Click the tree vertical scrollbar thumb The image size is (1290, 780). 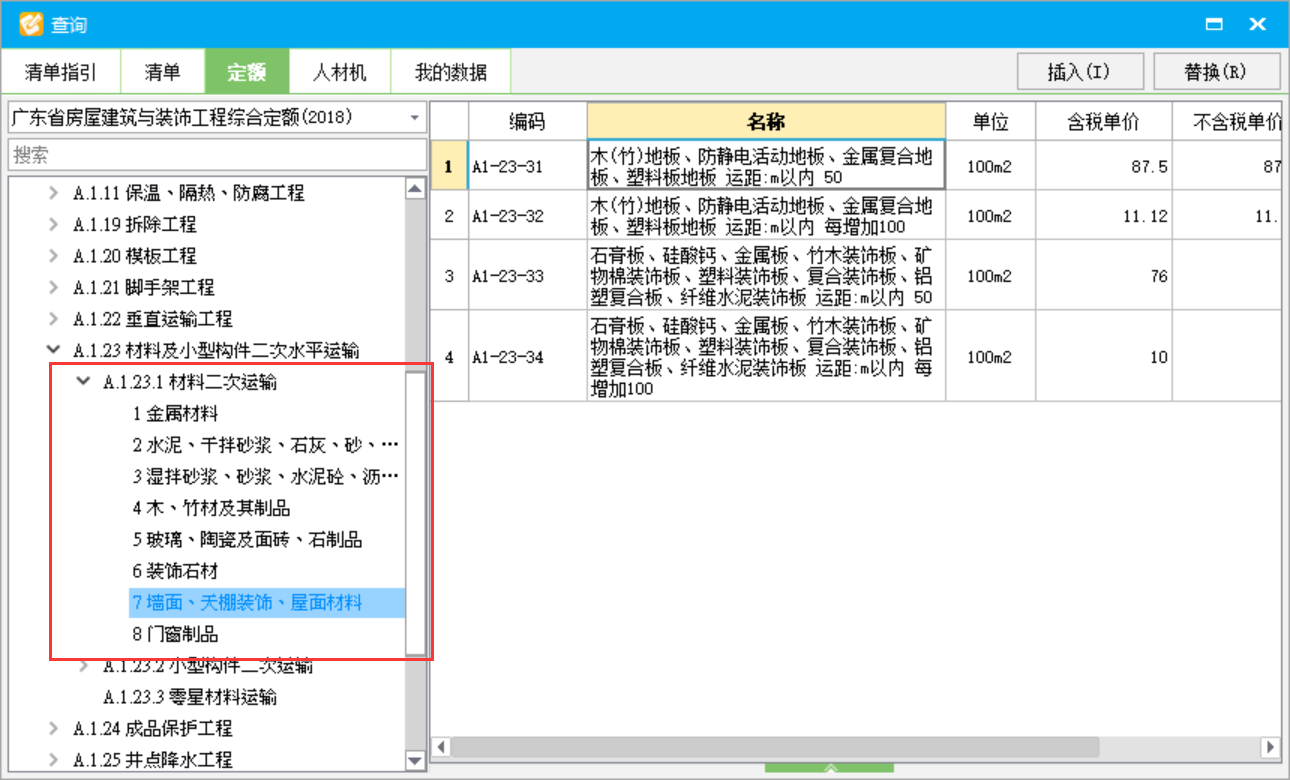[x=416, y=512]
